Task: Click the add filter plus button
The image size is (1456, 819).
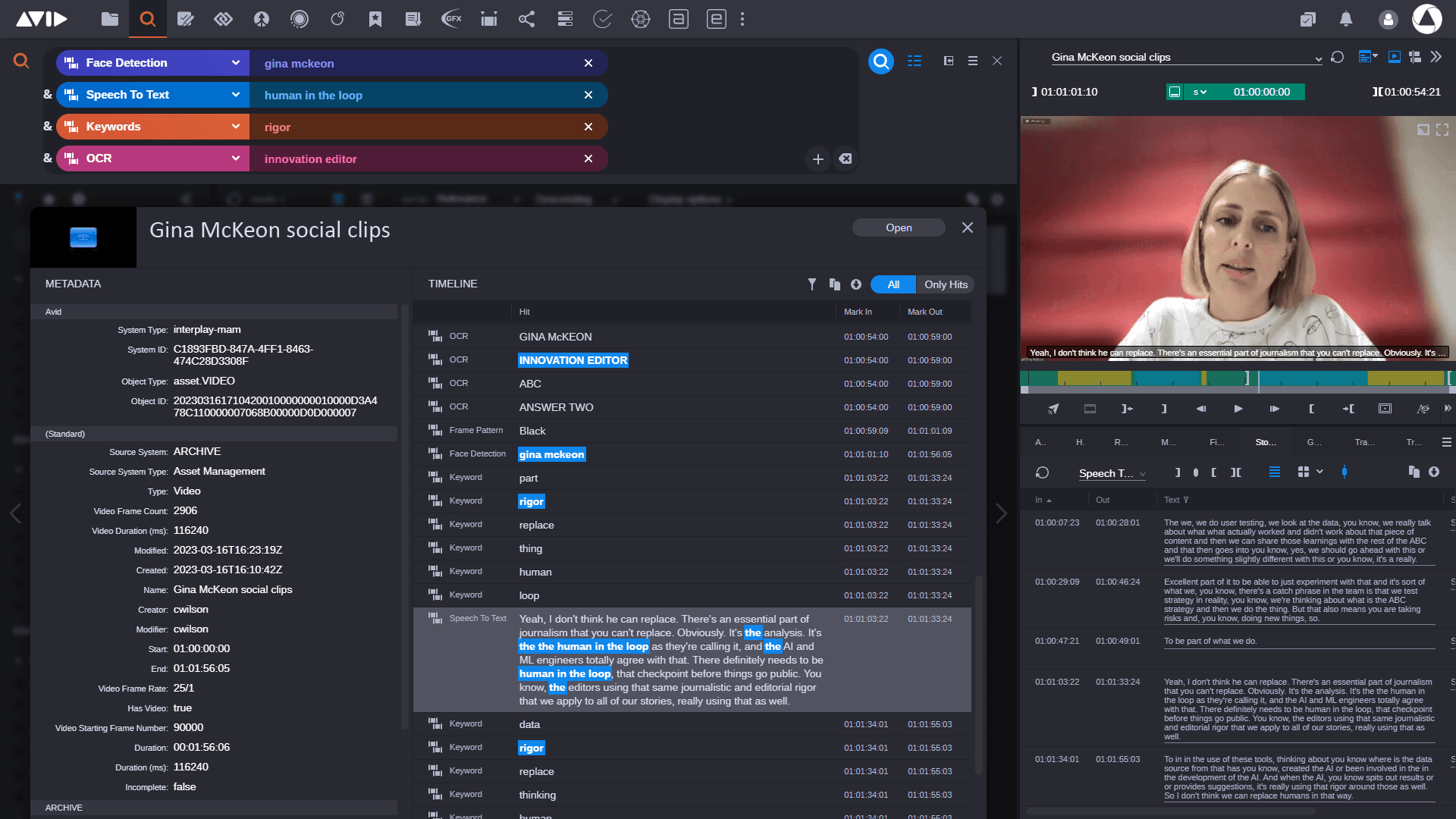Action: click(x=818, y=158)
